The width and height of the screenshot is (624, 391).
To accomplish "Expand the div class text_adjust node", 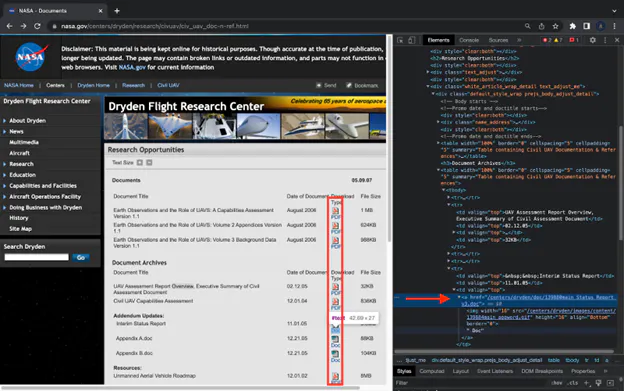I will 428,72.
